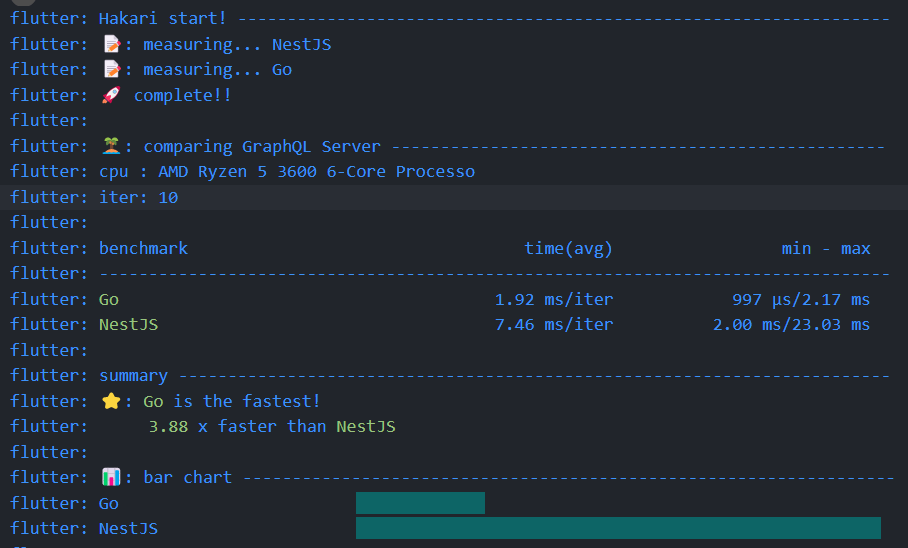
Task: Click the 'Hakari start!' text
Action: (x=162, y=19)
